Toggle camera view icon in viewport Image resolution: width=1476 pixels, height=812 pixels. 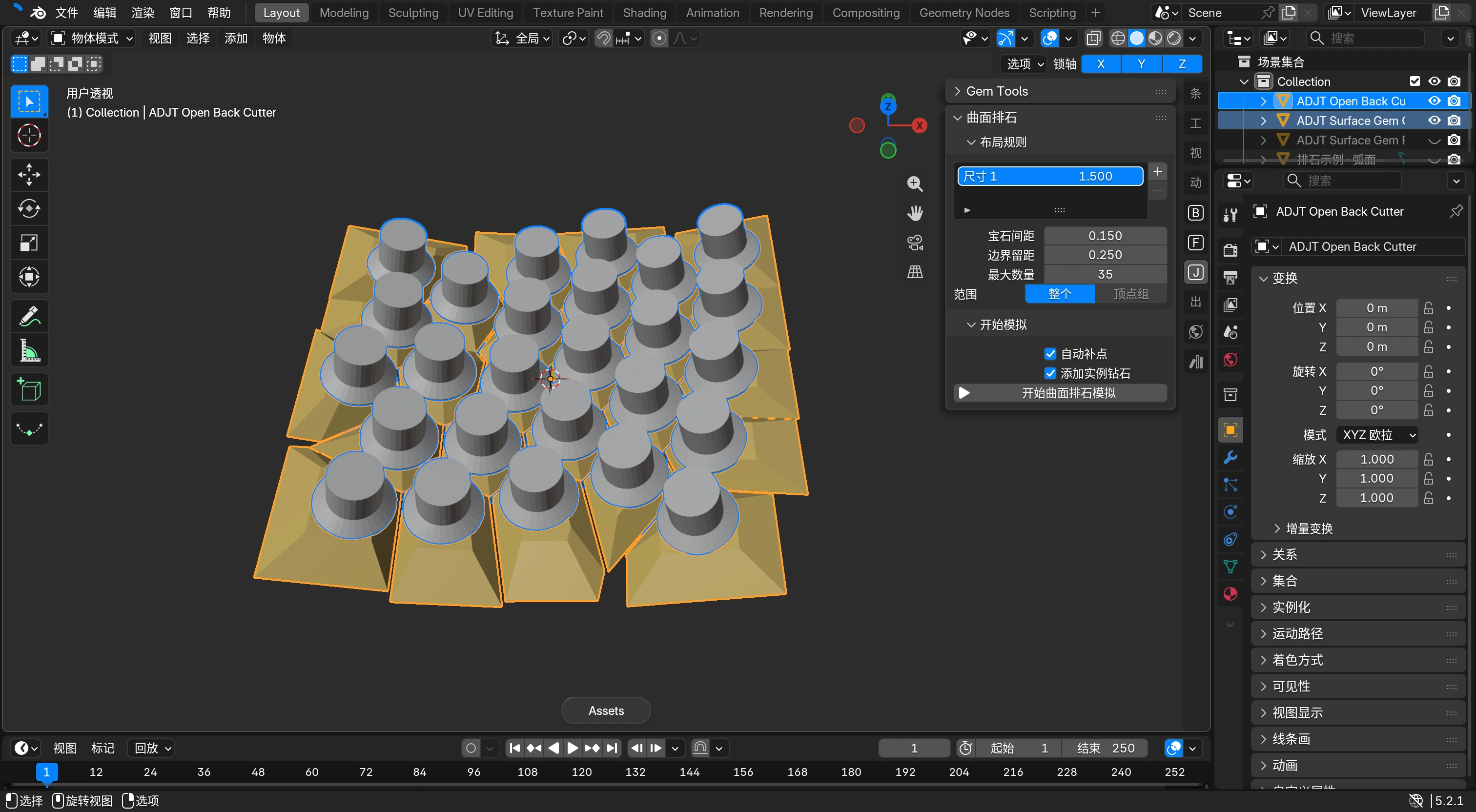(915, 243)
